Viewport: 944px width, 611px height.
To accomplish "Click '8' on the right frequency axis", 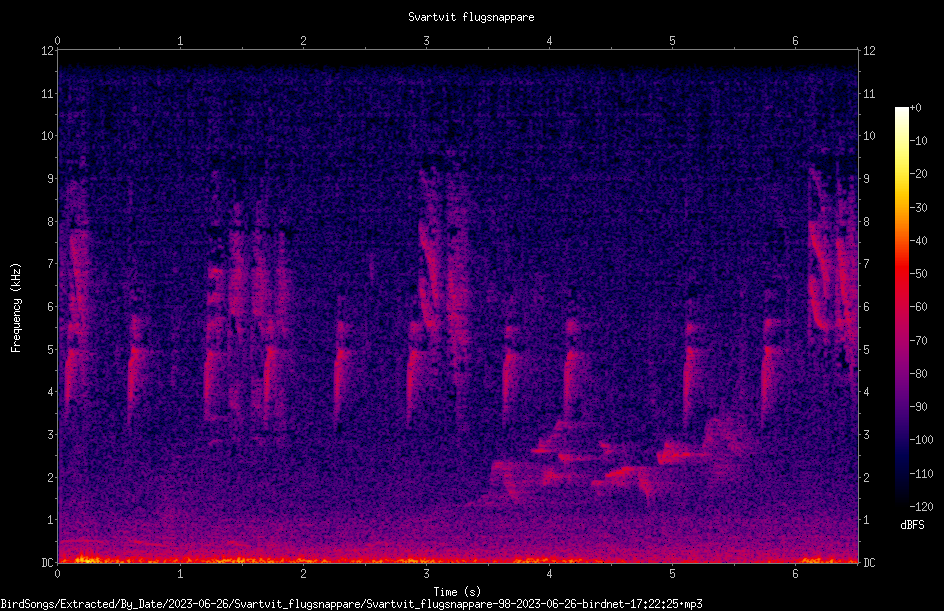I will tap(866, 222).
